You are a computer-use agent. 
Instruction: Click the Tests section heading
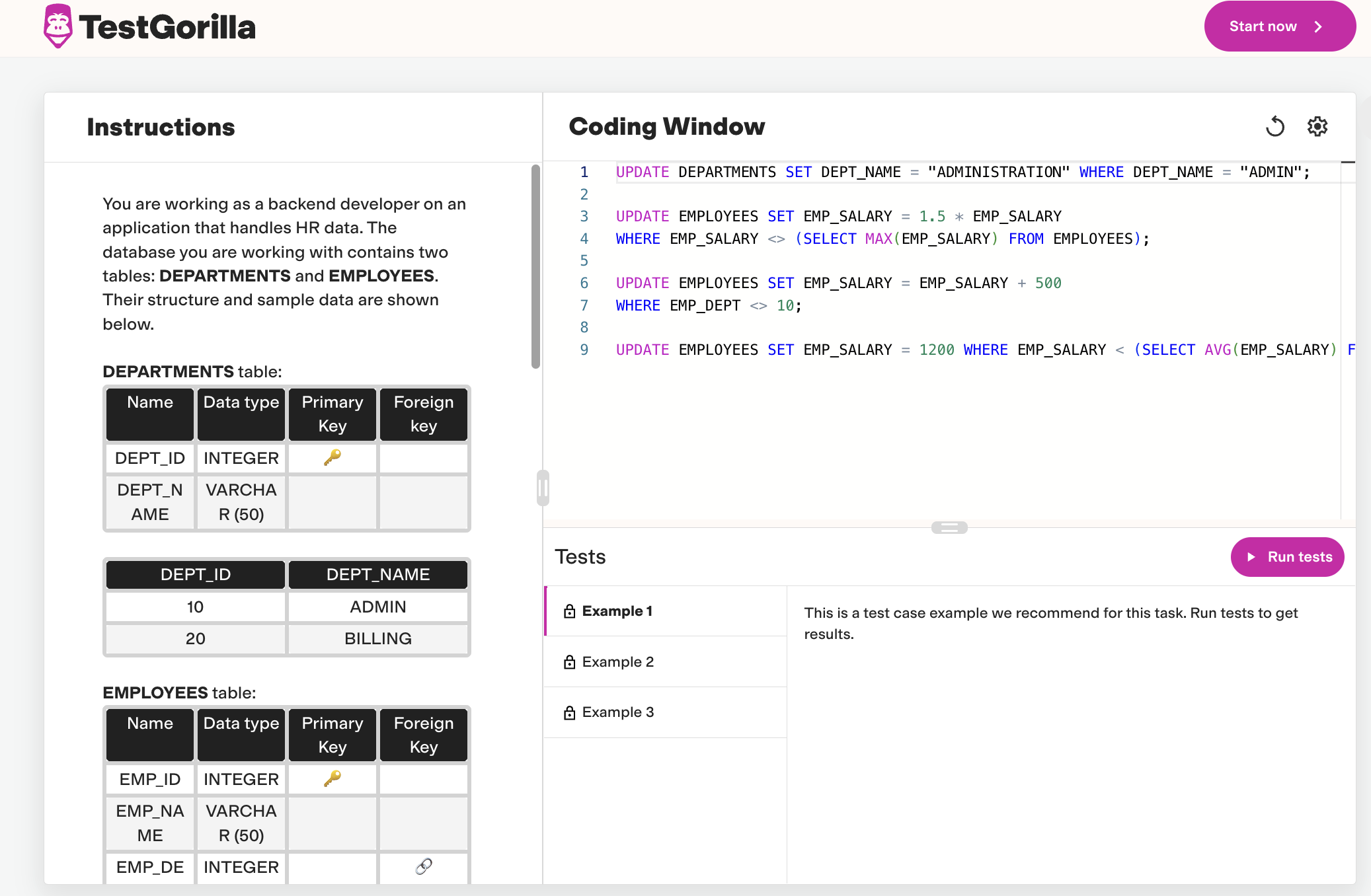(580, 557)
